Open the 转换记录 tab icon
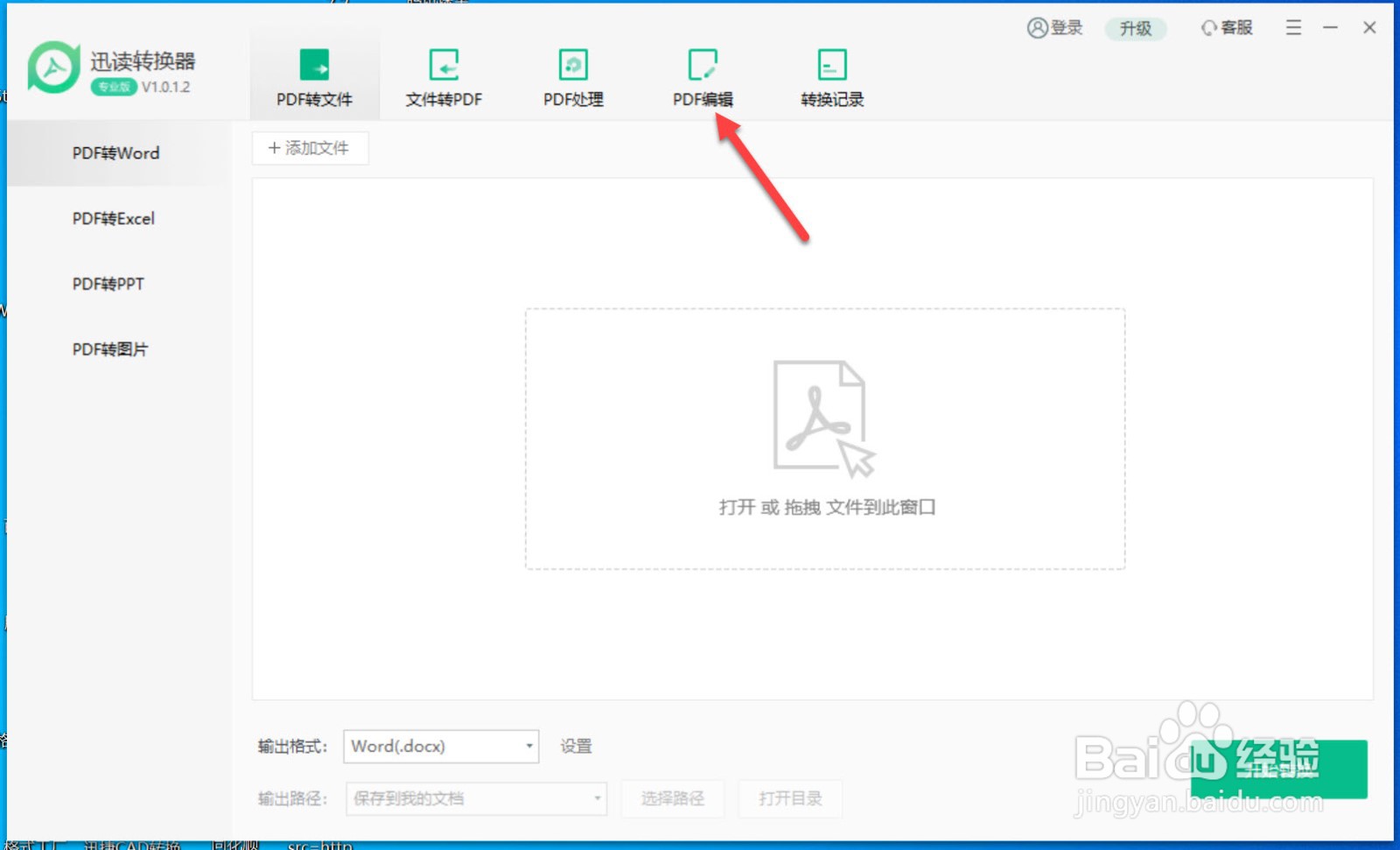Image resolution: width=1400 pixels, height=850 pixels. (x=832, y=65)
